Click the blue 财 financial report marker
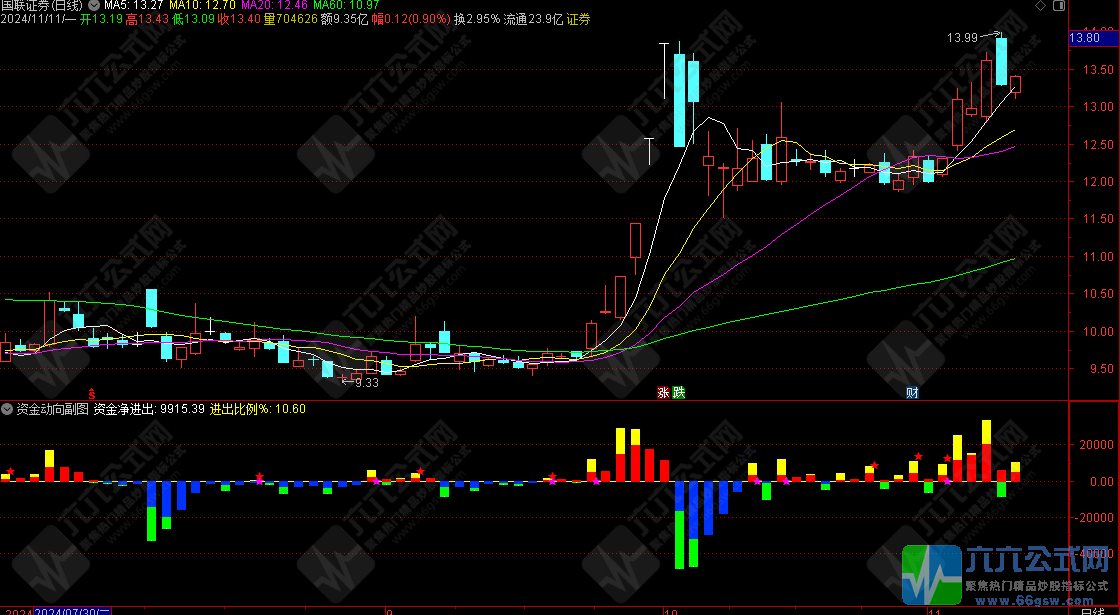This screenshot has width=1120, height=615. (912, 392)
